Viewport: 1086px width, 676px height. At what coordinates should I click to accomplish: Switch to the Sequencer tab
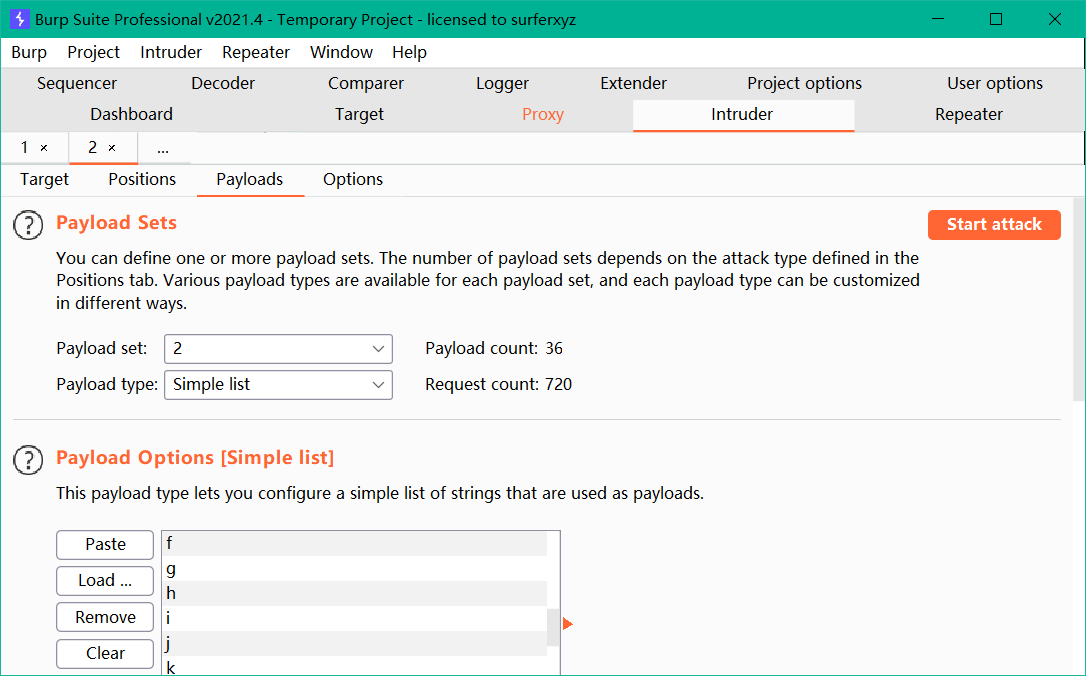click(77, 83)
